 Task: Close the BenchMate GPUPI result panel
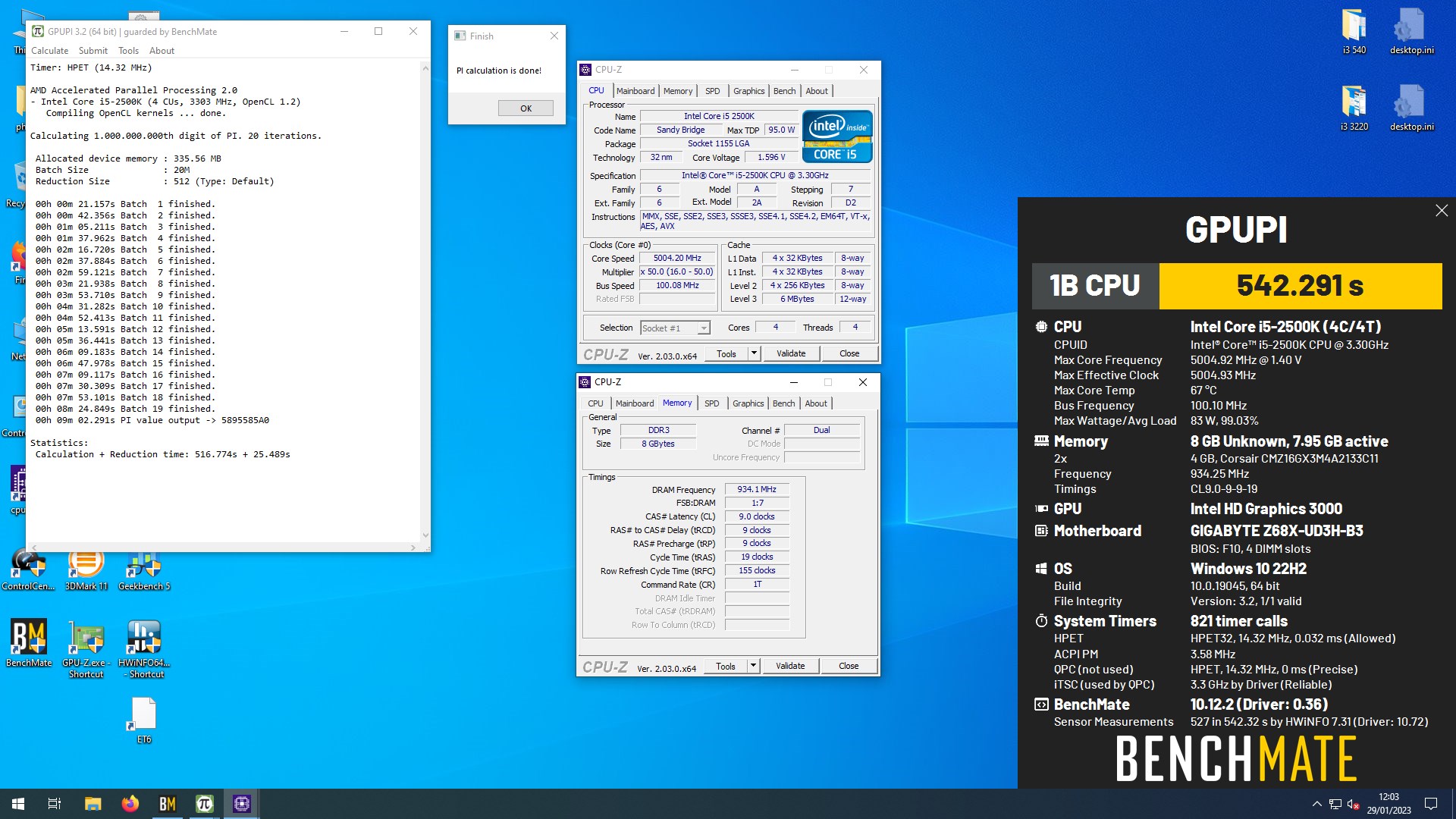(1442, 211)
